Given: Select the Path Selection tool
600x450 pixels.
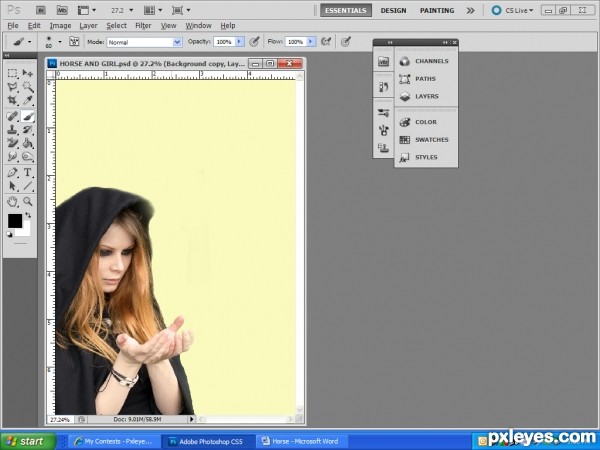Looking at the screenshot, I should click(13, 186).
